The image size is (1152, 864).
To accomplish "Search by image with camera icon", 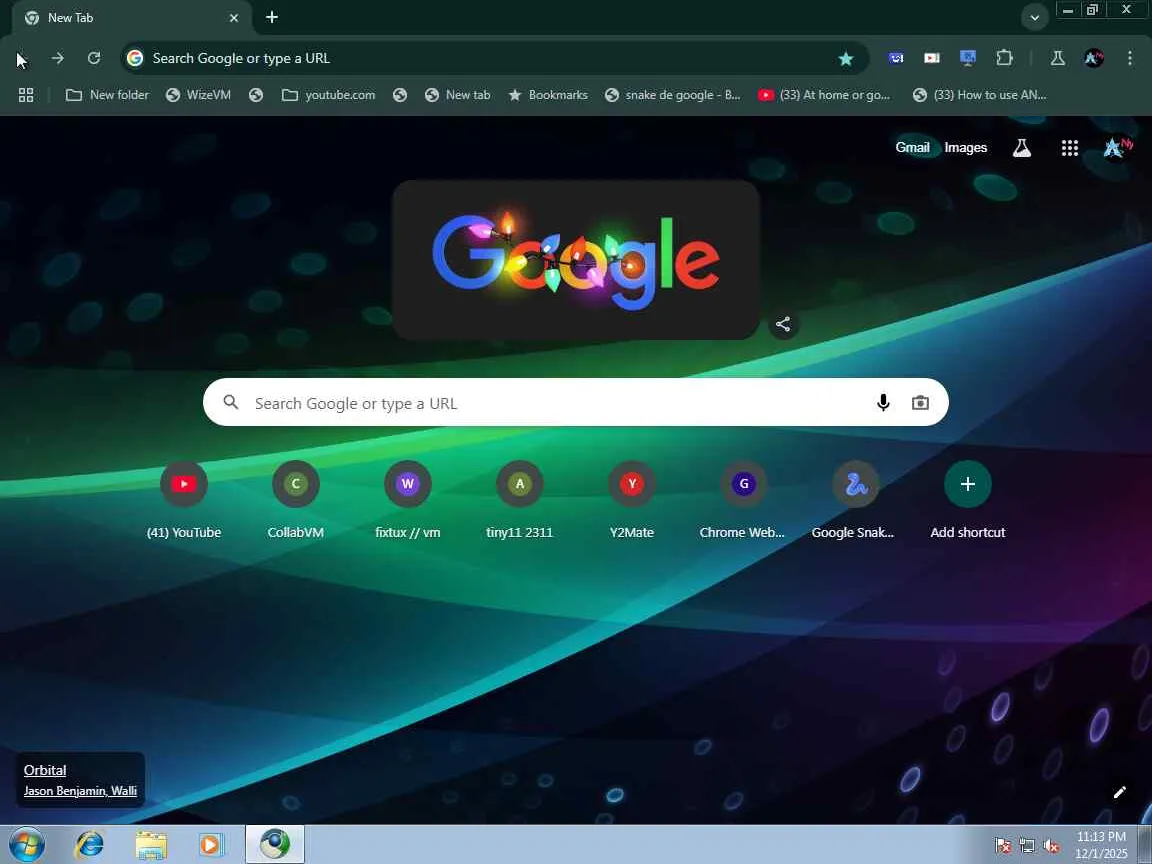I will [x=920, y=403].
